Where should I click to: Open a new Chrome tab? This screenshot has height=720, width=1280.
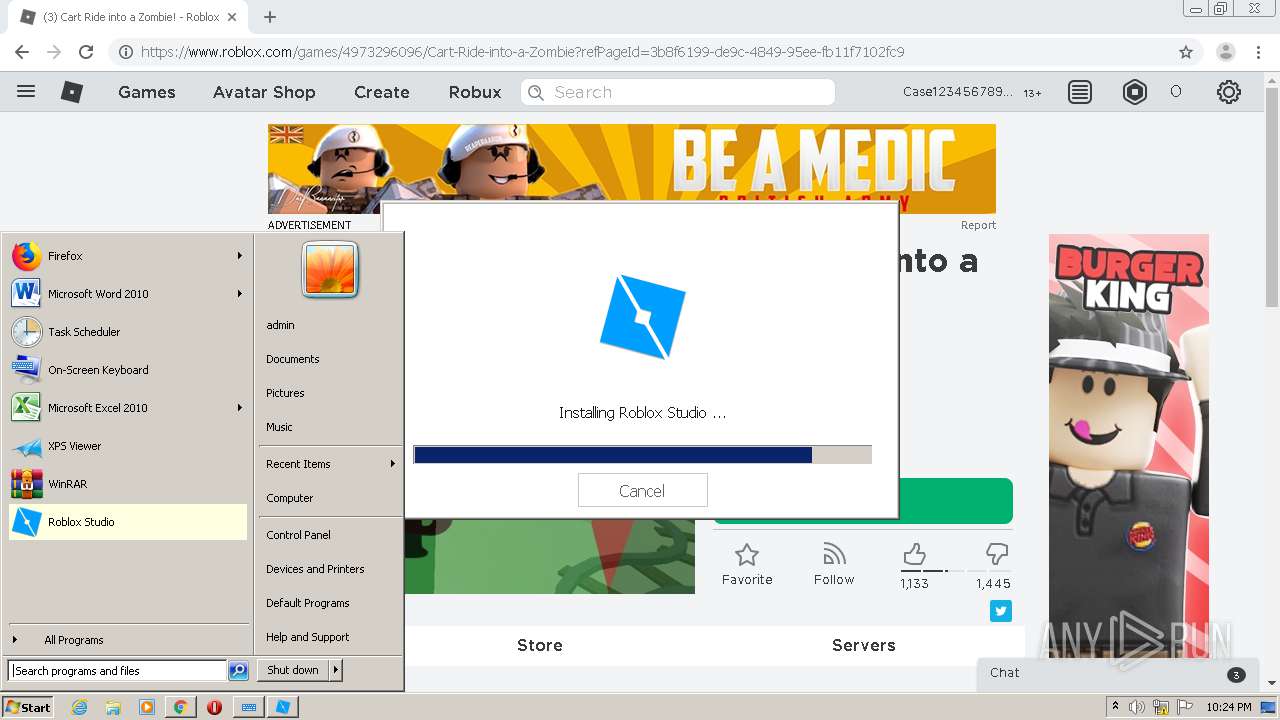270,17
